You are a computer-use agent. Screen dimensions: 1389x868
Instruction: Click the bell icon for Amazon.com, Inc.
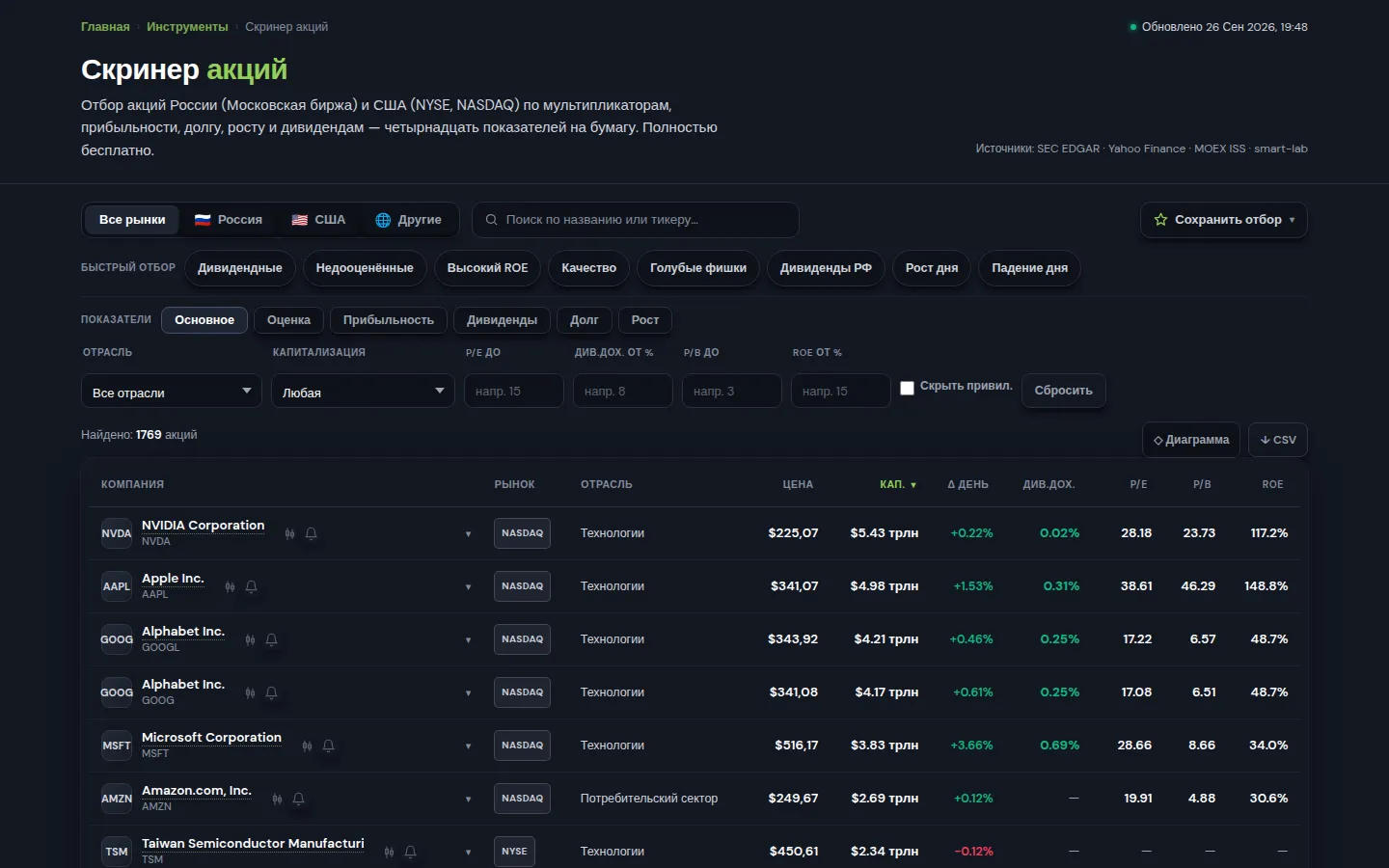point(298,799)
